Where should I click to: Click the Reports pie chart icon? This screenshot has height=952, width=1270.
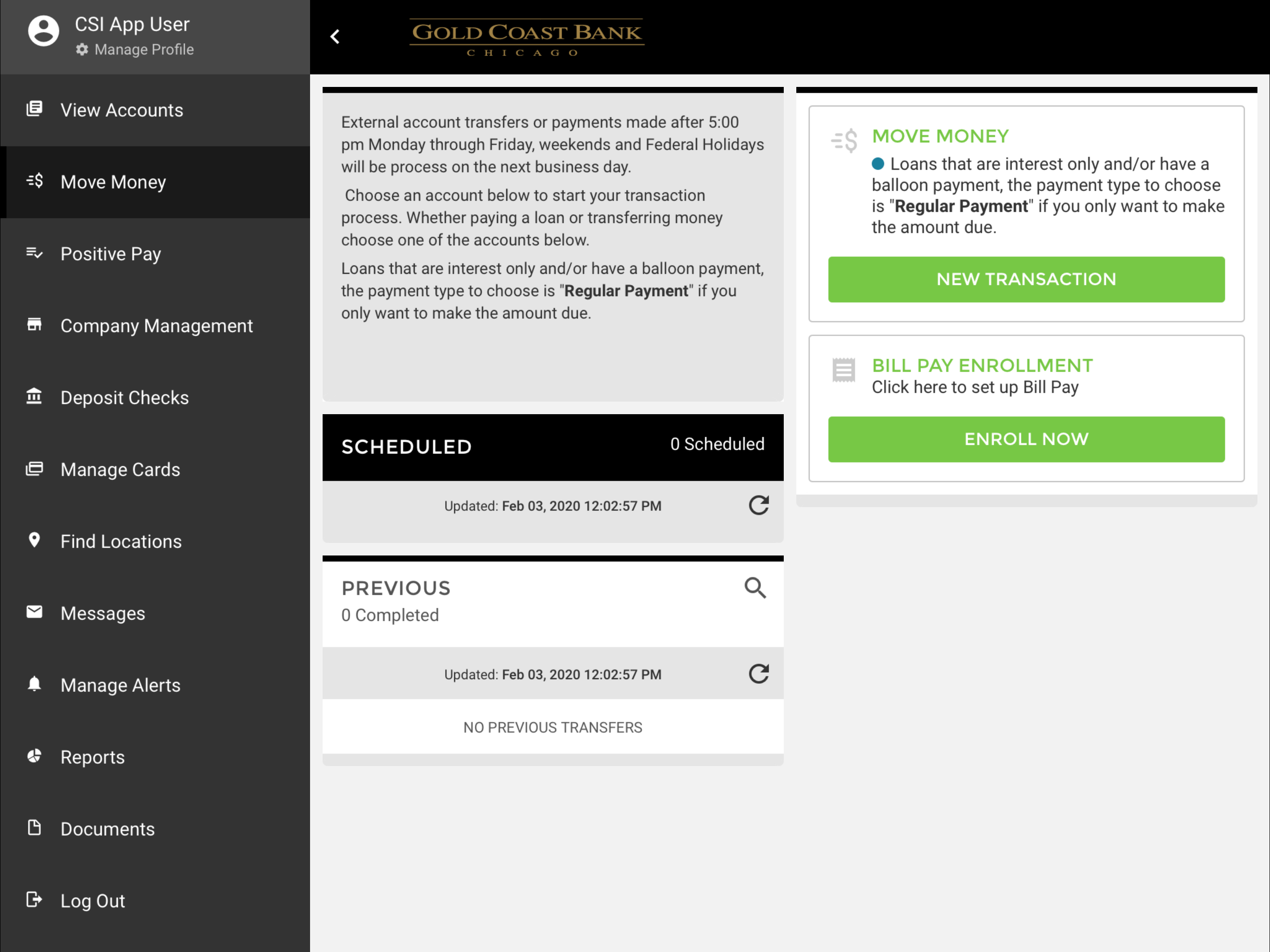(x=34, y=756)
